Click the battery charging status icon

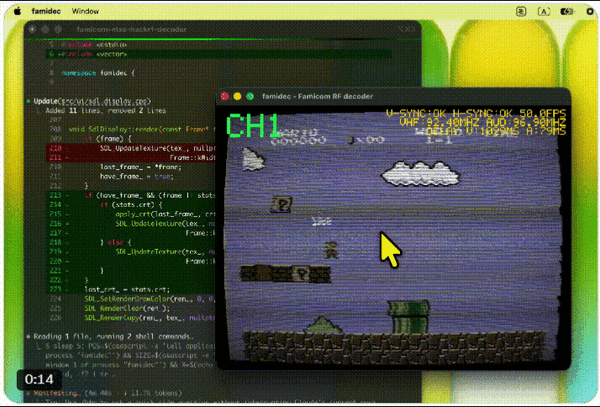coord(567,11)
